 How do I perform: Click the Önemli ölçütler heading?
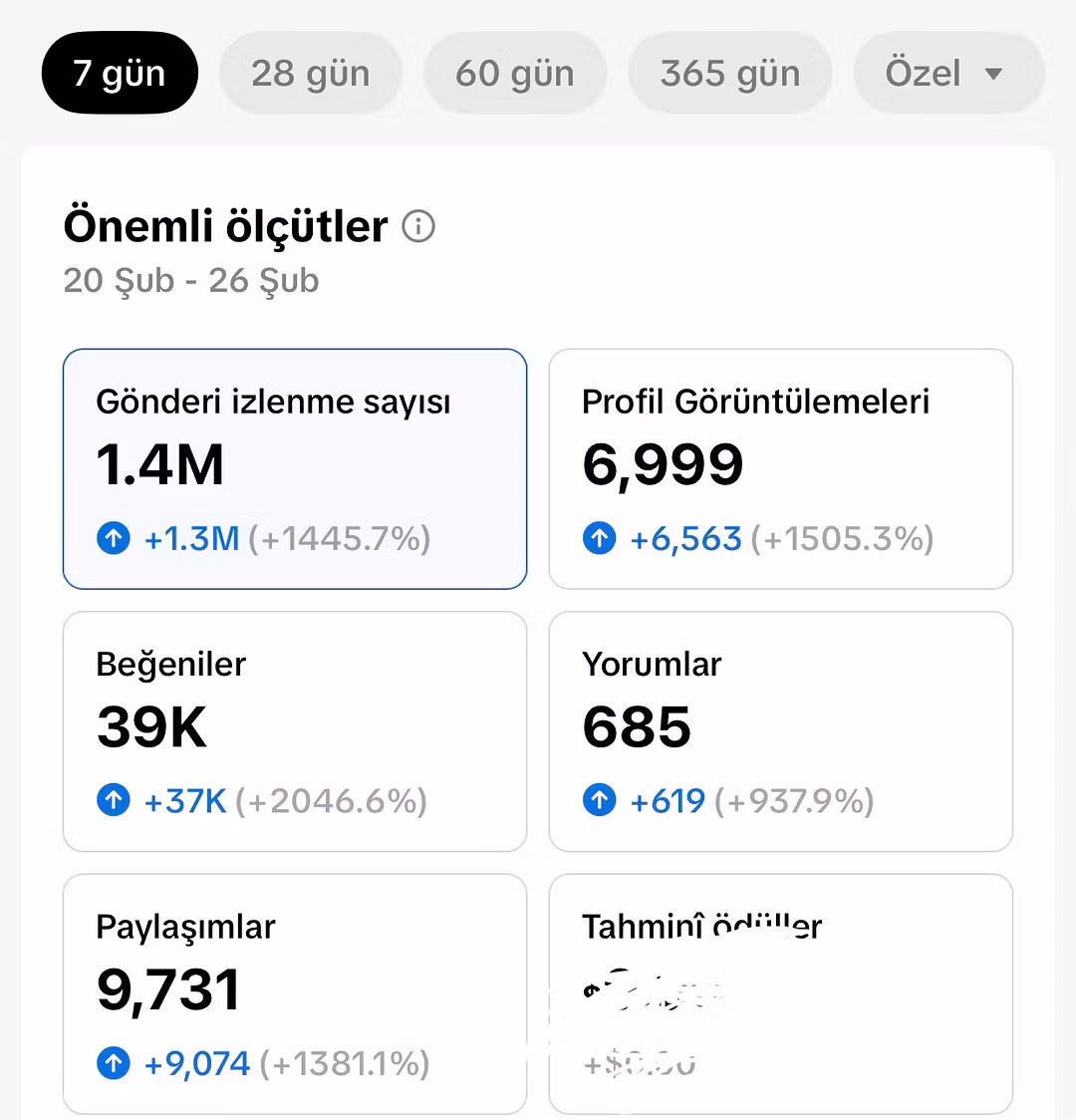pos(226,226)
